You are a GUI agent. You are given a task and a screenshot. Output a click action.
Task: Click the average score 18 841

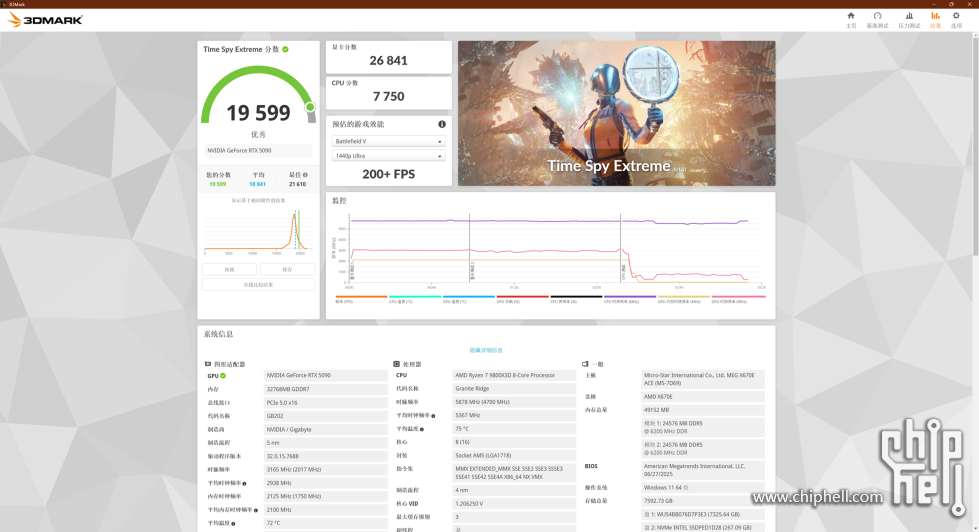tap(257, 184)
